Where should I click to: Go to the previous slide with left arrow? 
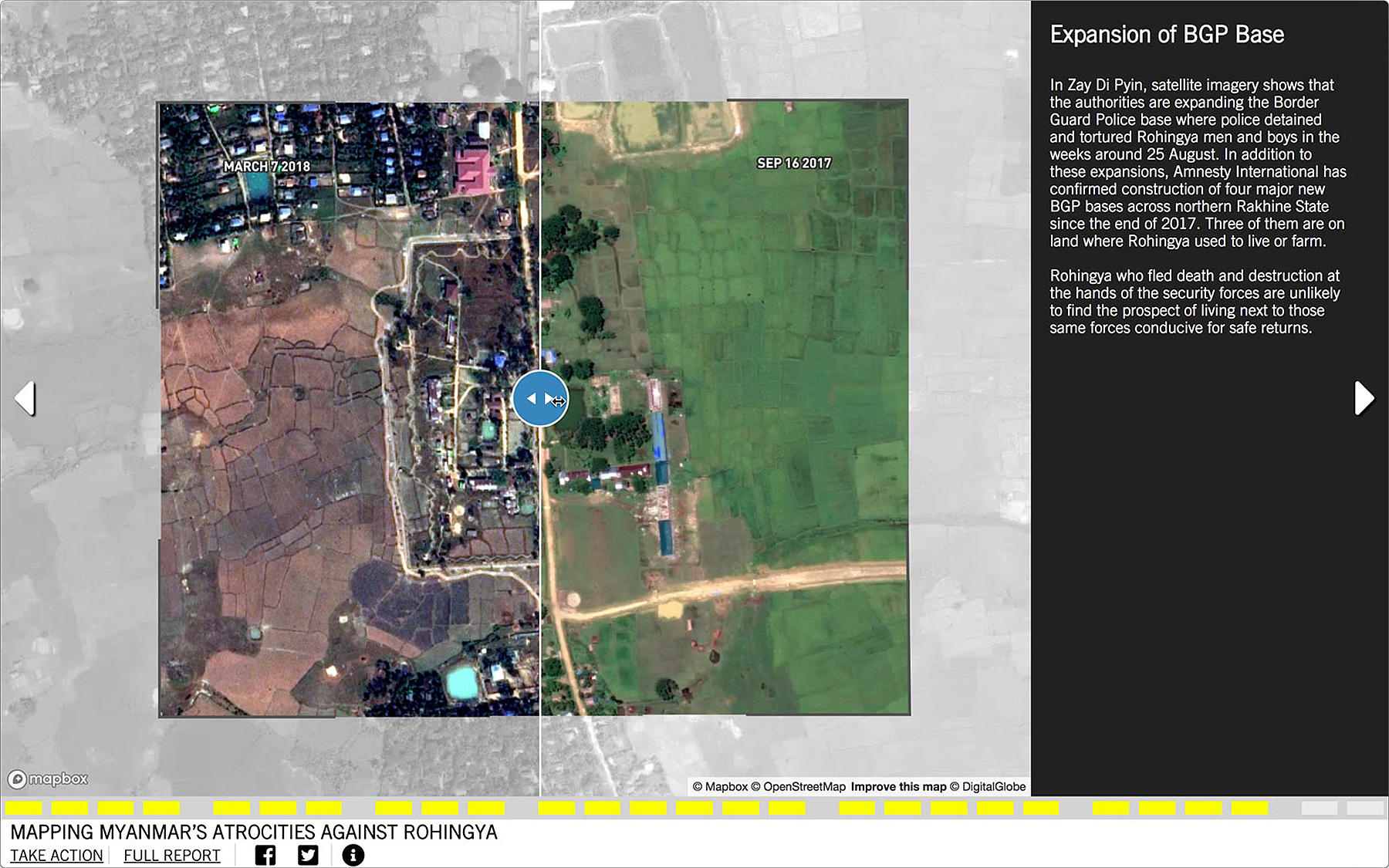(25, 398)
